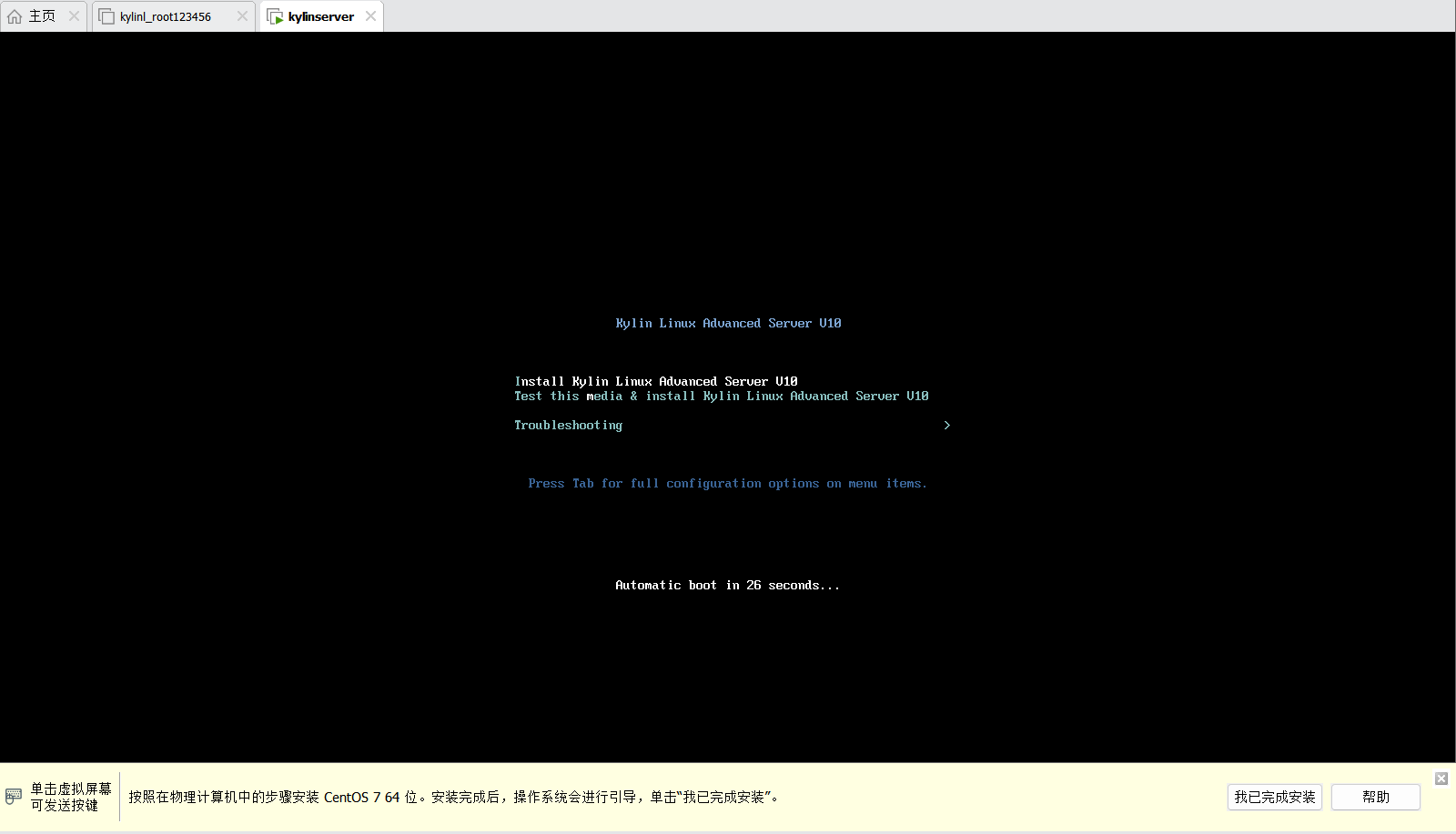Click the Press Tab configuration hint text
1456x834 pixels.
[728, 483]
